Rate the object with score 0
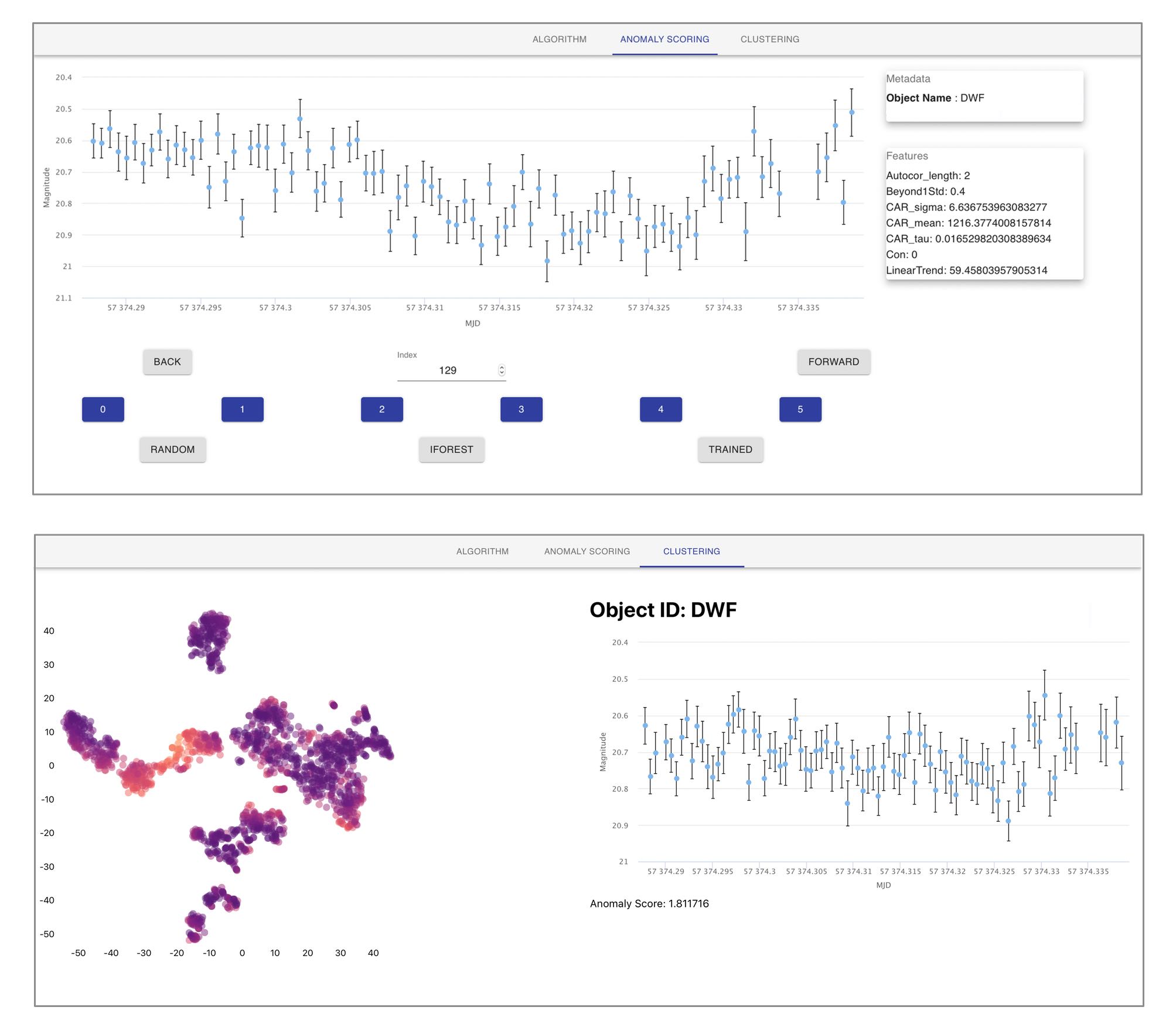Screen dimensions: 1176x1024 pyautogui.click(x=103, y=409)
